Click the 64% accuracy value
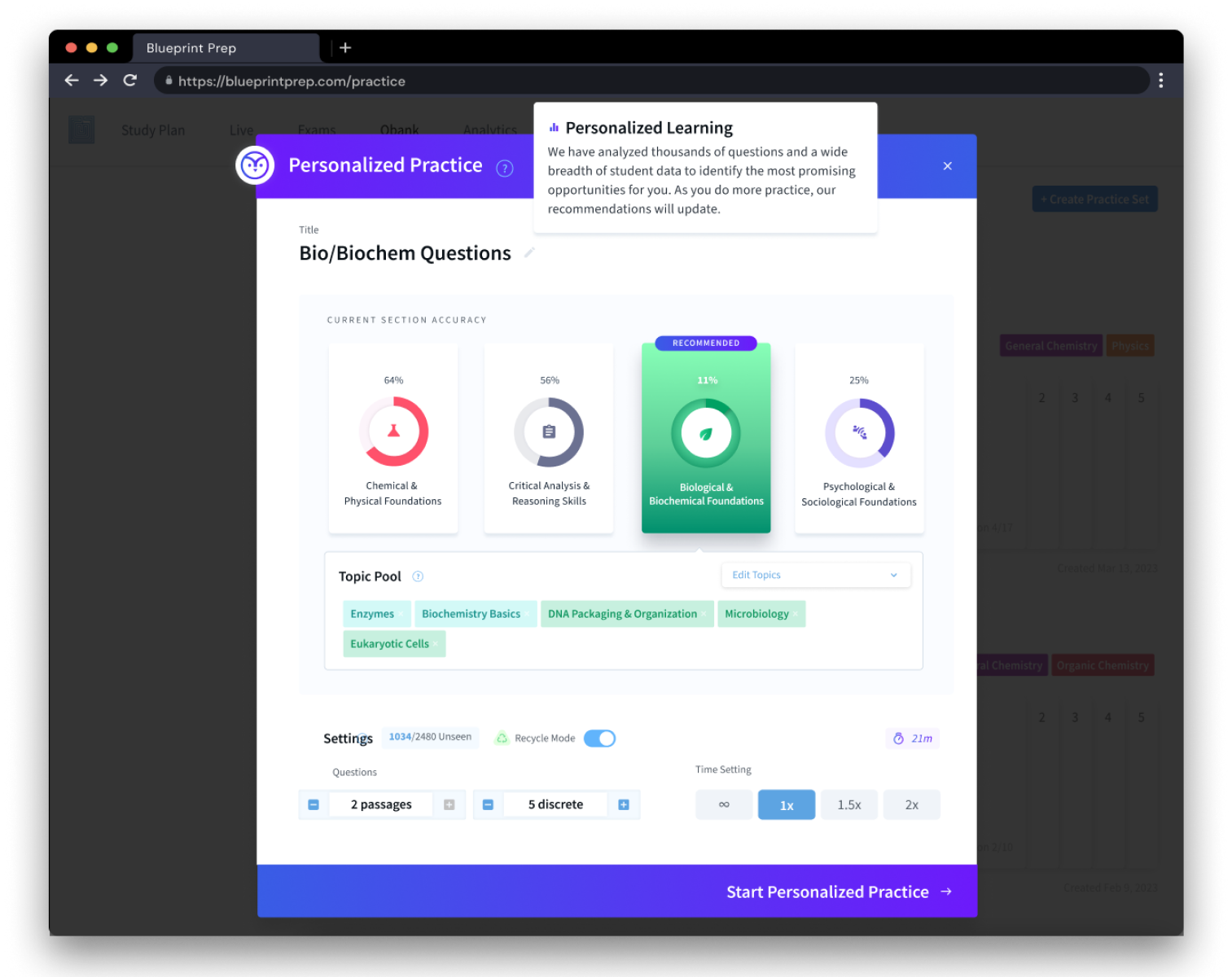Image resolution: width=1232 pixels, height=977 pixels. click(x=393, y=380)
